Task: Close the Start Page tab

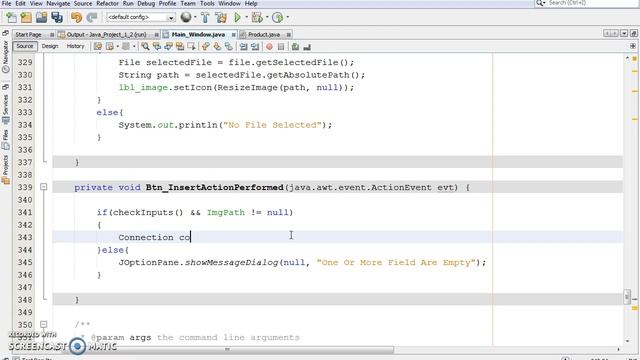Action: 52,35
